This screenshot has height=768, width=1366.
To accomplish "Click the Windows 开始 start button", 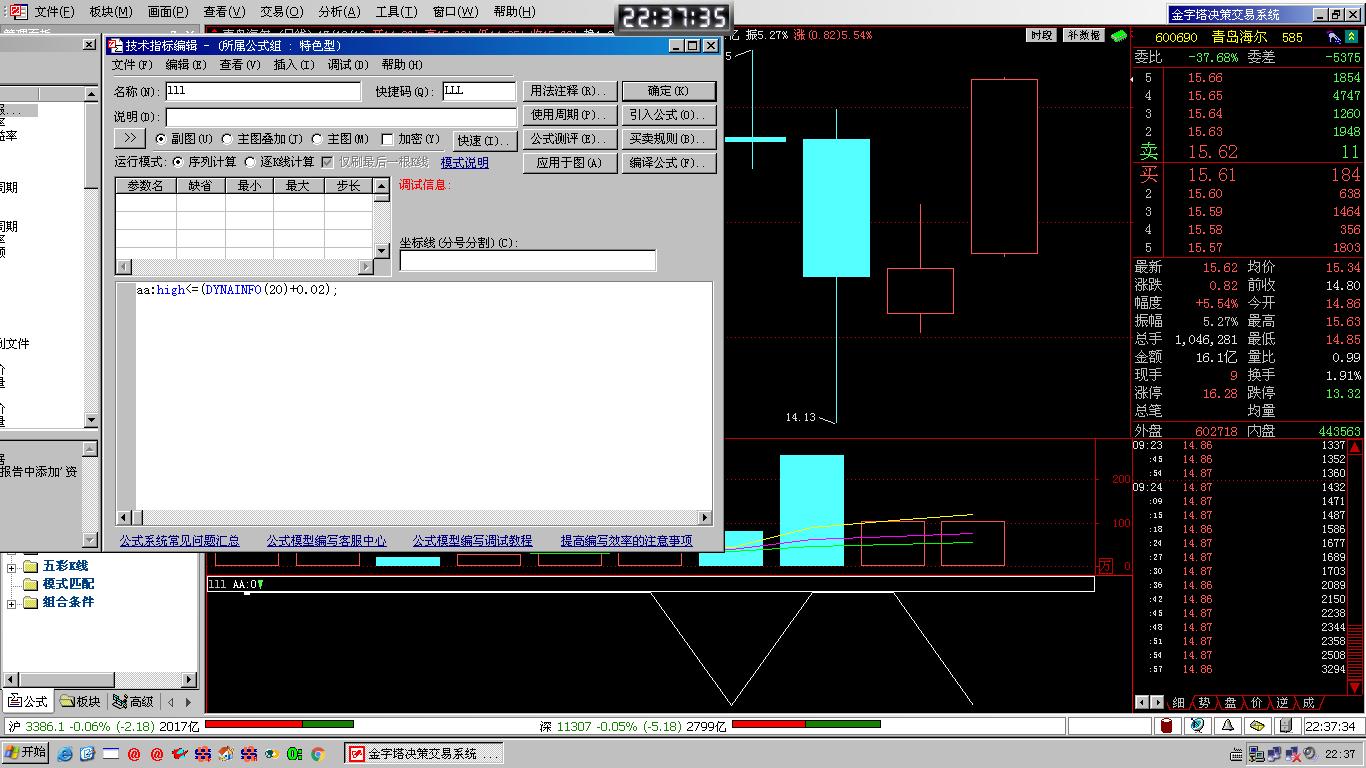I will 26,753.
